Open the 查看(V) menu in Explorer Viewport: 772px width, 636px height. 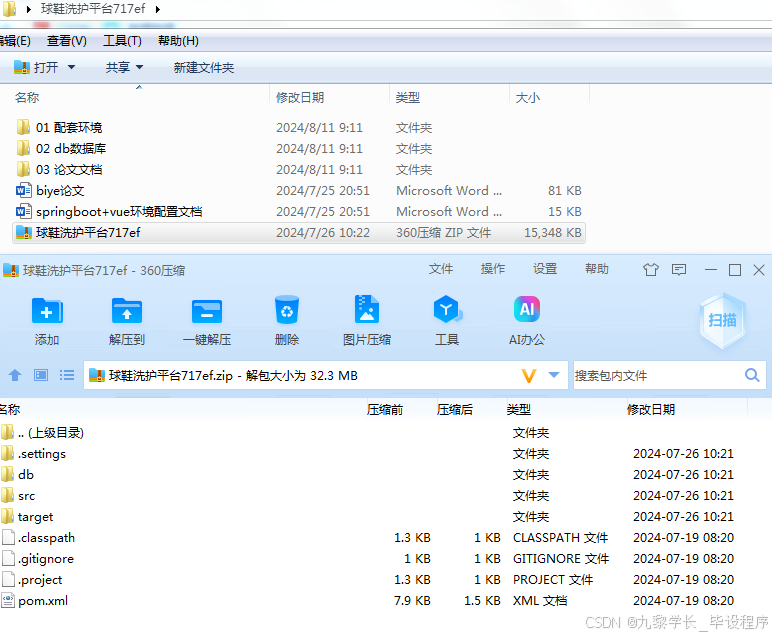(67, 41)
